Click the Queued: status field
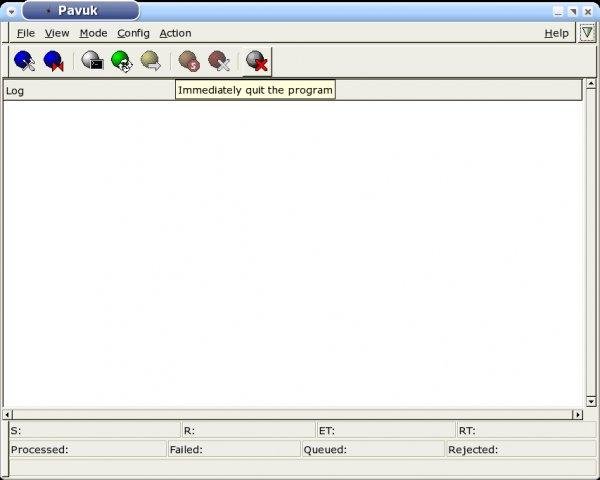 [x=373, y=449]
